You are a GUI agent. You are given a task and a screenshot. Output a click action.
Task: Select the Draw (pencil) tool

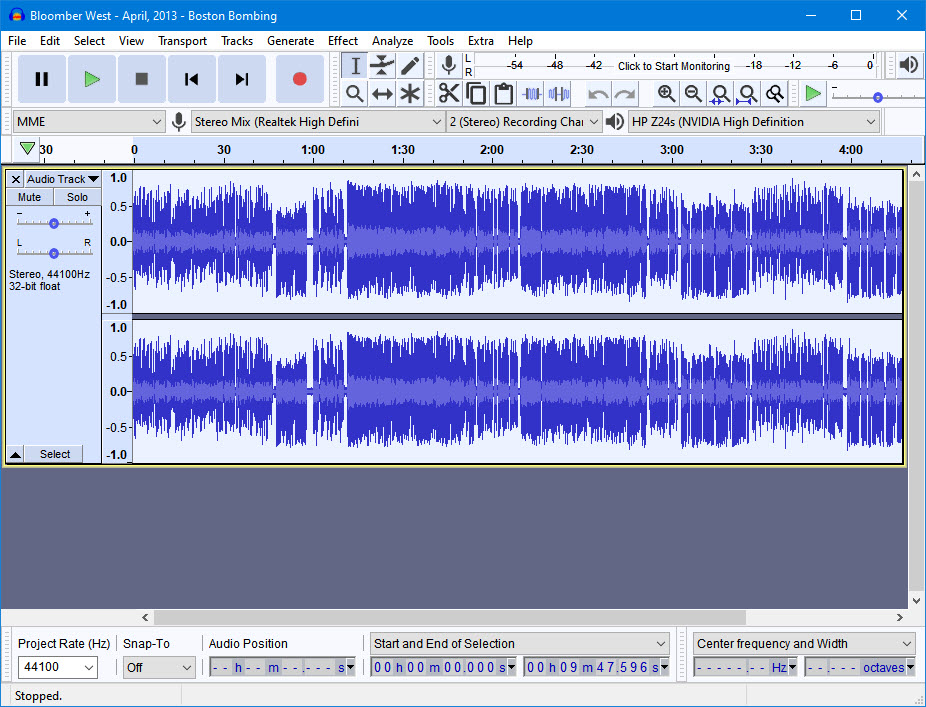coord(410,66)
